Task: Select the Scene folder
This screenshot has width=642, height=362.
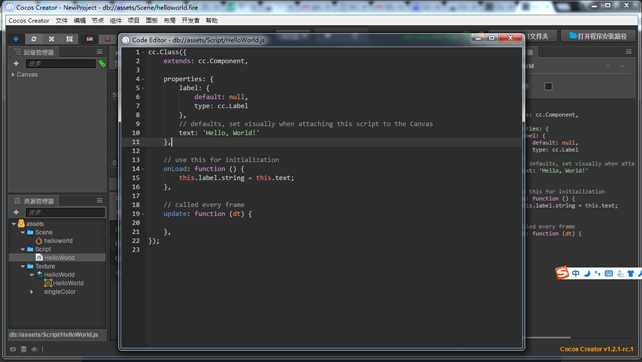Action: 44,232
